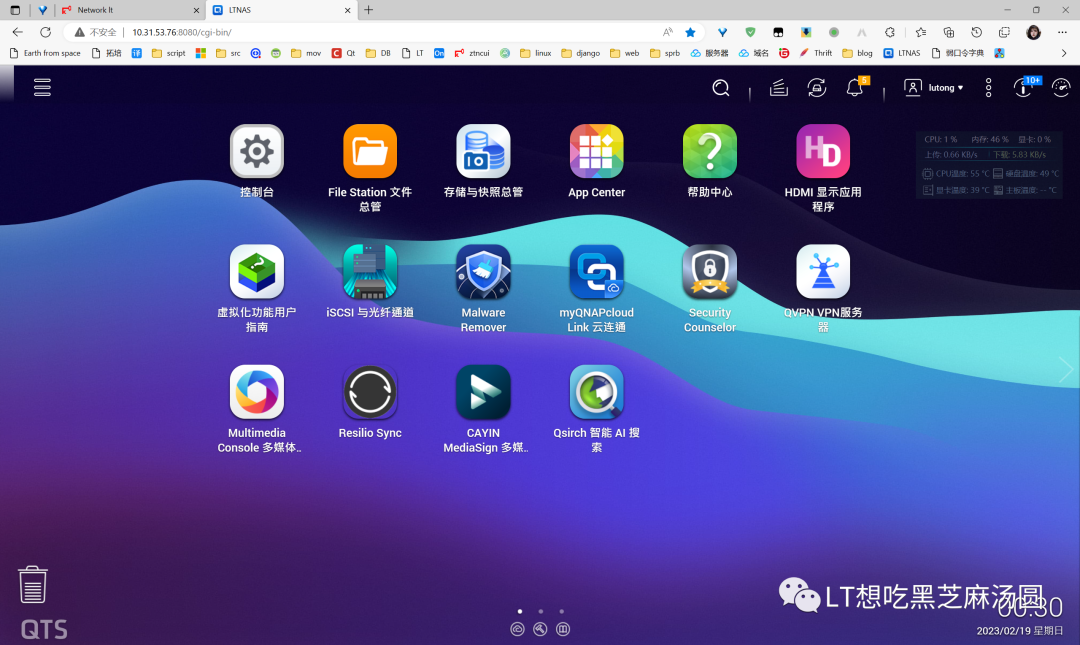1080x645 pixels.
Task: Open iSCSI 与光纤通道 app
Action: point(370,272)
